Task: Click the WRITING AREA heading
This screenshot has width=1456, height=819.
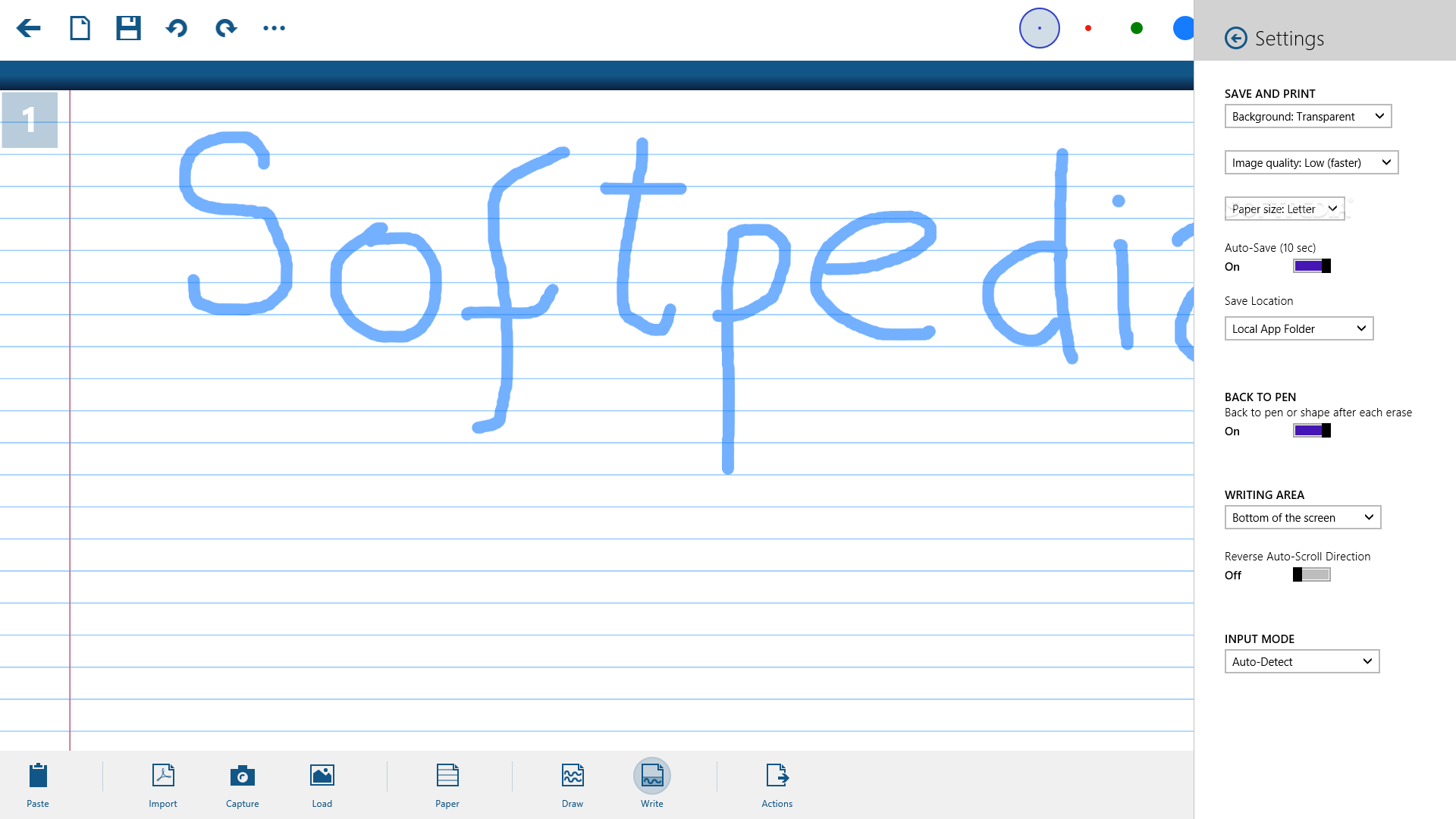Action: point(1264,495)
